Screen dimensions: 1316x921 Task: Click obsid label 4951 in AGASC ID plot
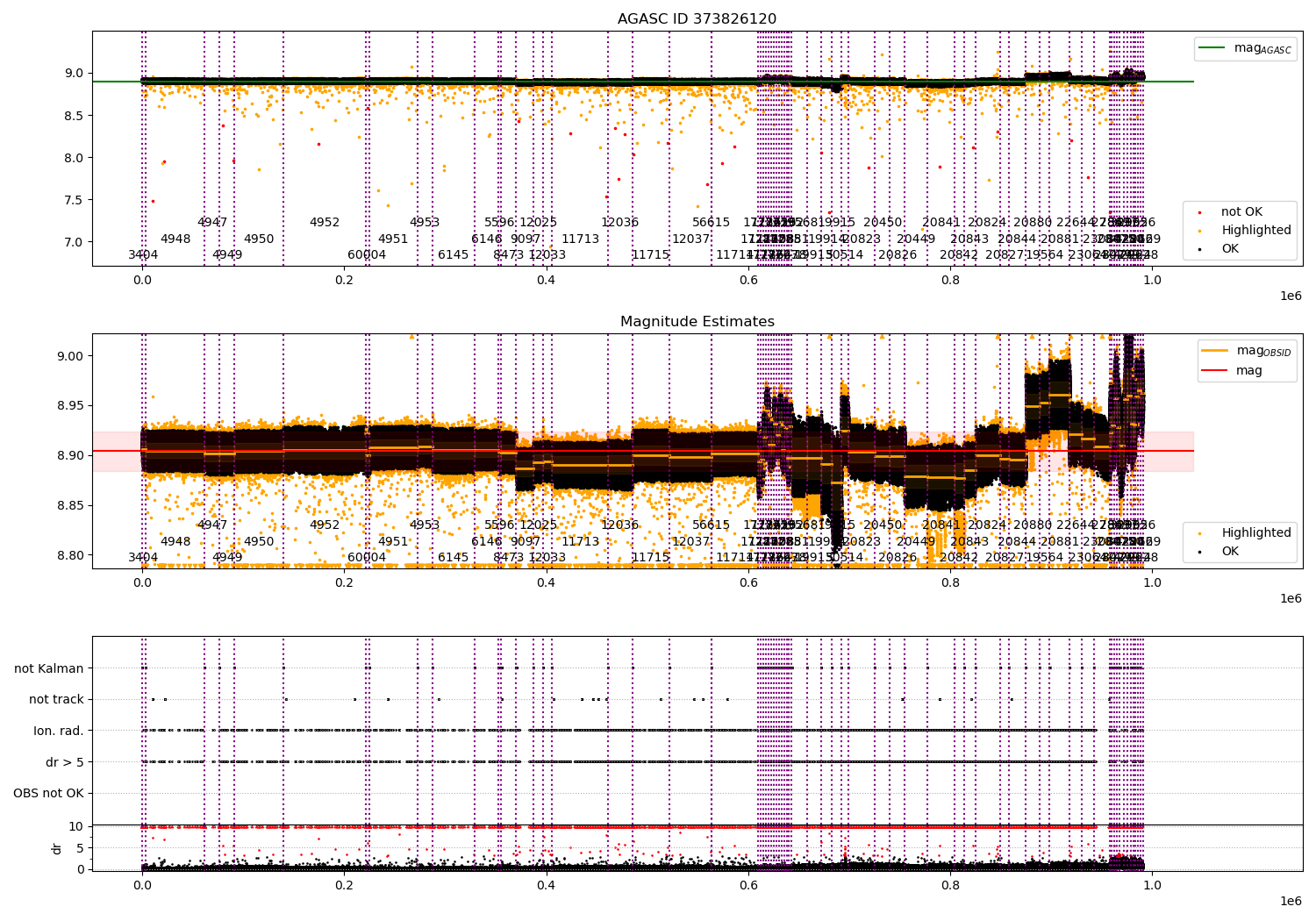point(393,239)
